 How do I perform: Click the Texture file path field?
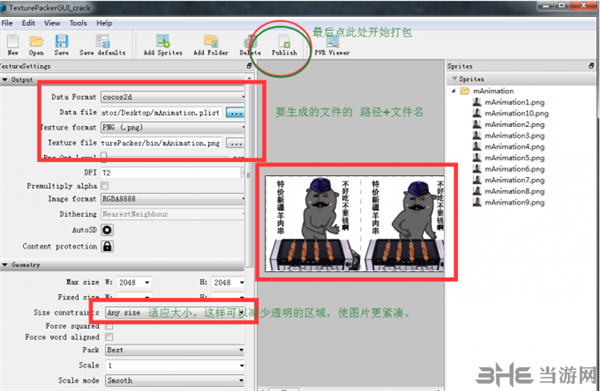pos(161,143)
